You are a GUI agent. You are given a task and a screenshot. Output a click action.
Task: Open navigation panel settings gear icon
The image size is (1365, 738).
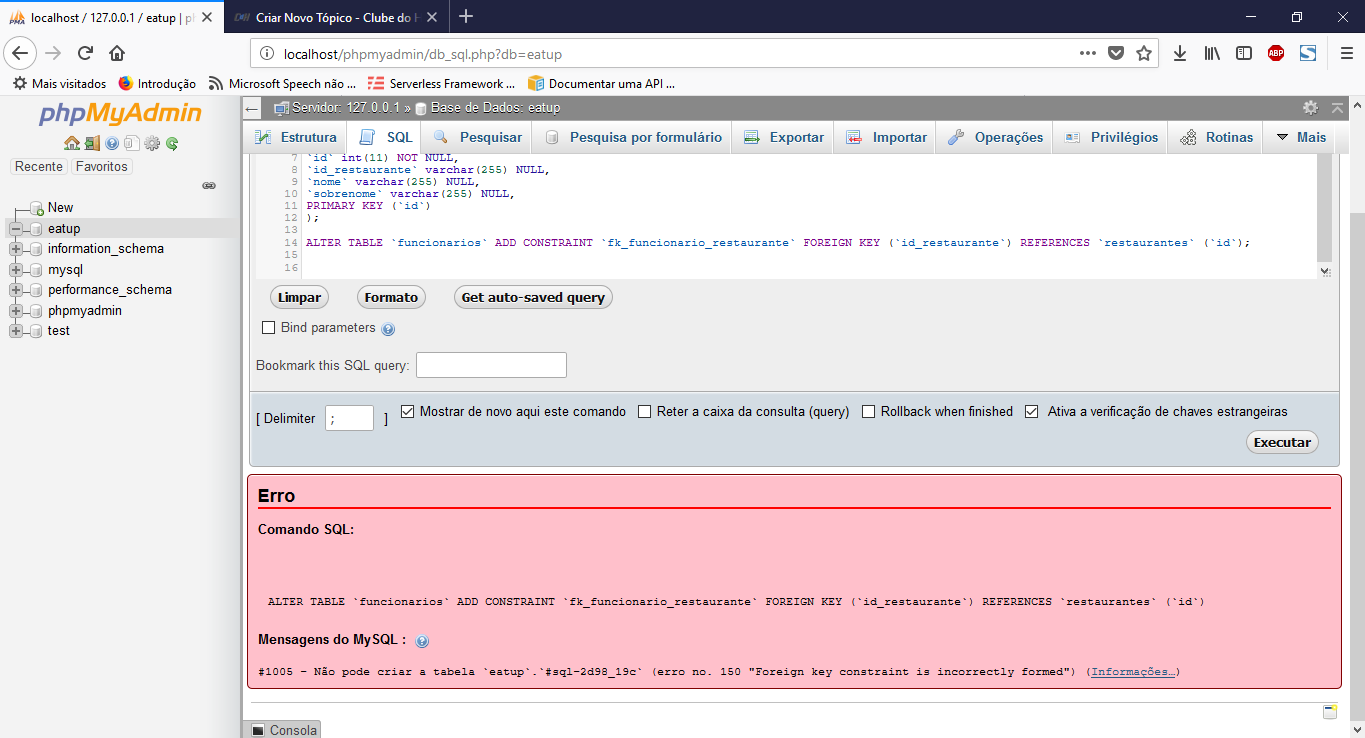tap(152, 143)
